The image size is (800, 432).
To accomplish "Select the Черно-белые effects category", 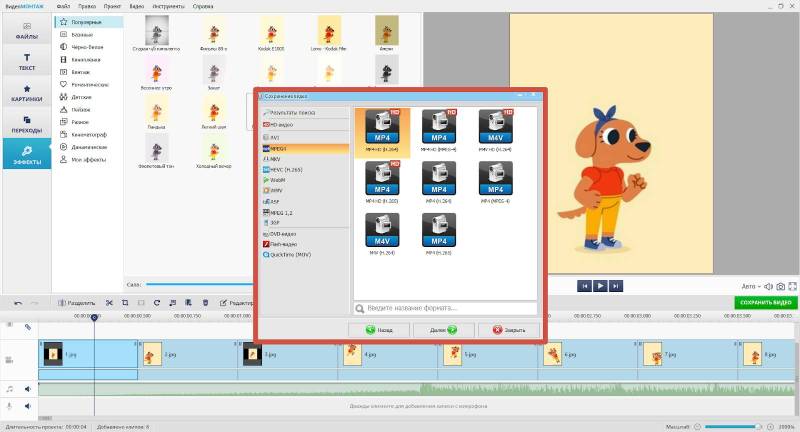I will coord(88,47).
